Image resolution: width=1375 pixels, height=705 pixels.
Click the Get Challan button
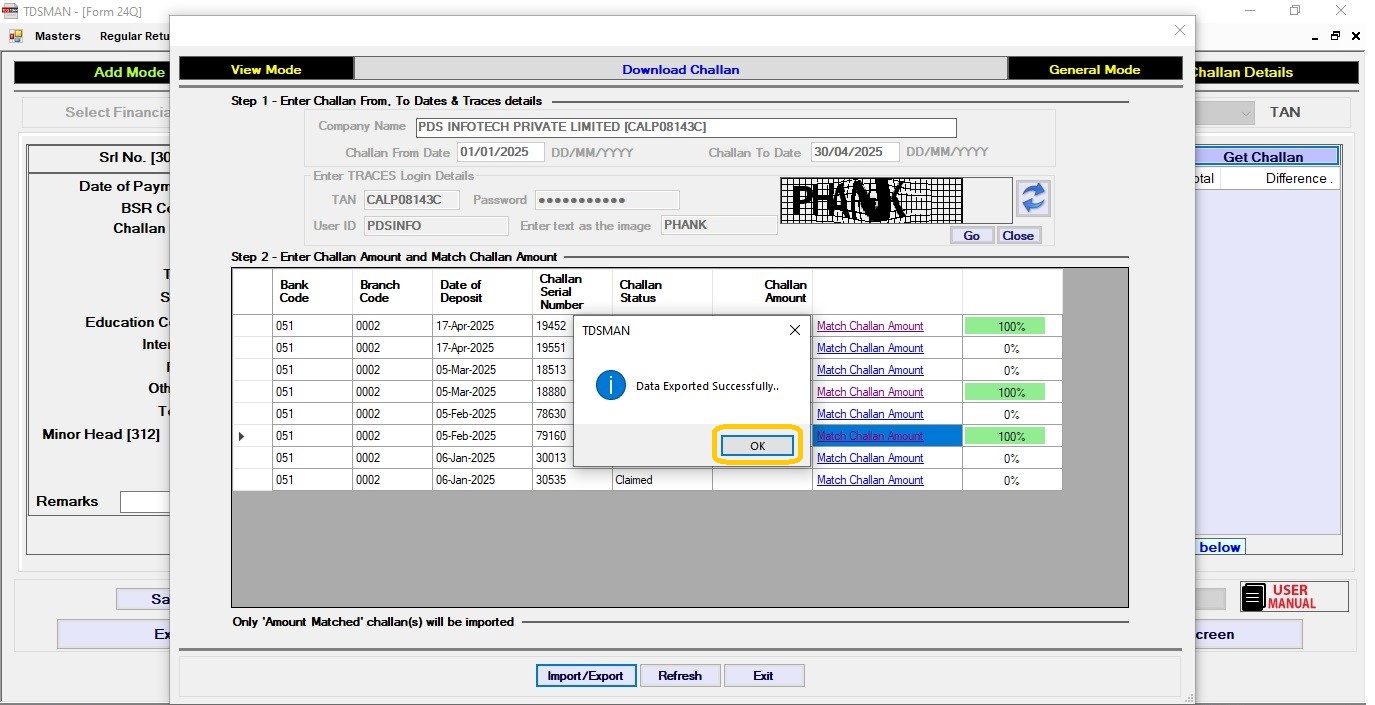tap(1263, 157)
